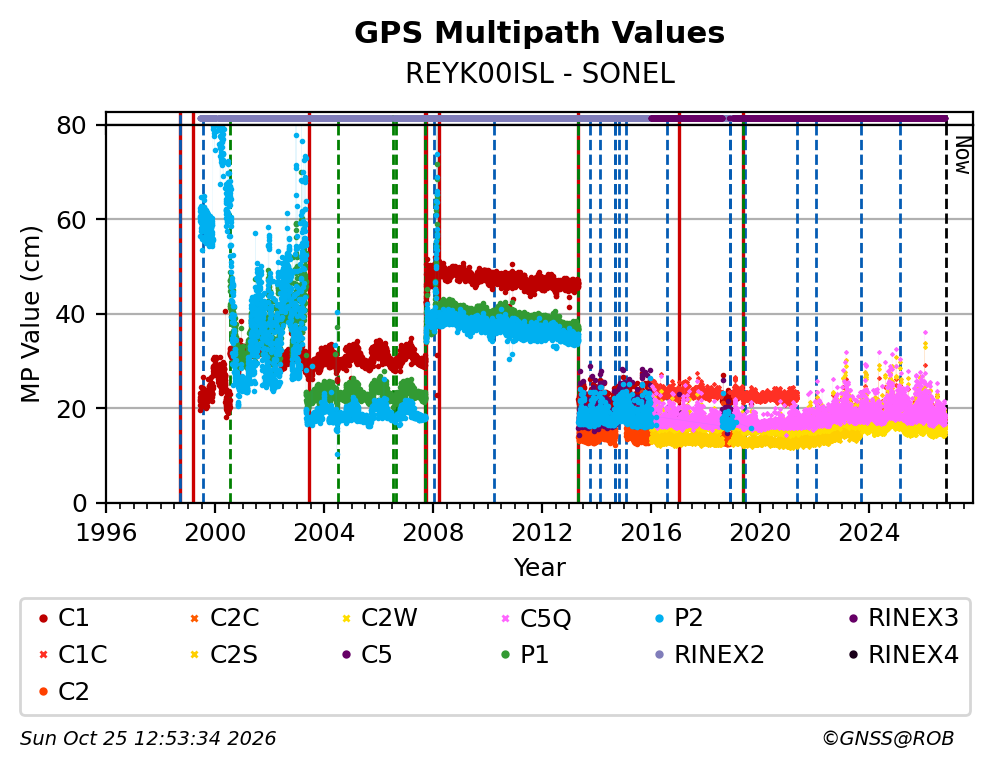The height and width of the screenshot is (769, 992).
Task: Click the C5 legend entry text
Action: point(376,655)
